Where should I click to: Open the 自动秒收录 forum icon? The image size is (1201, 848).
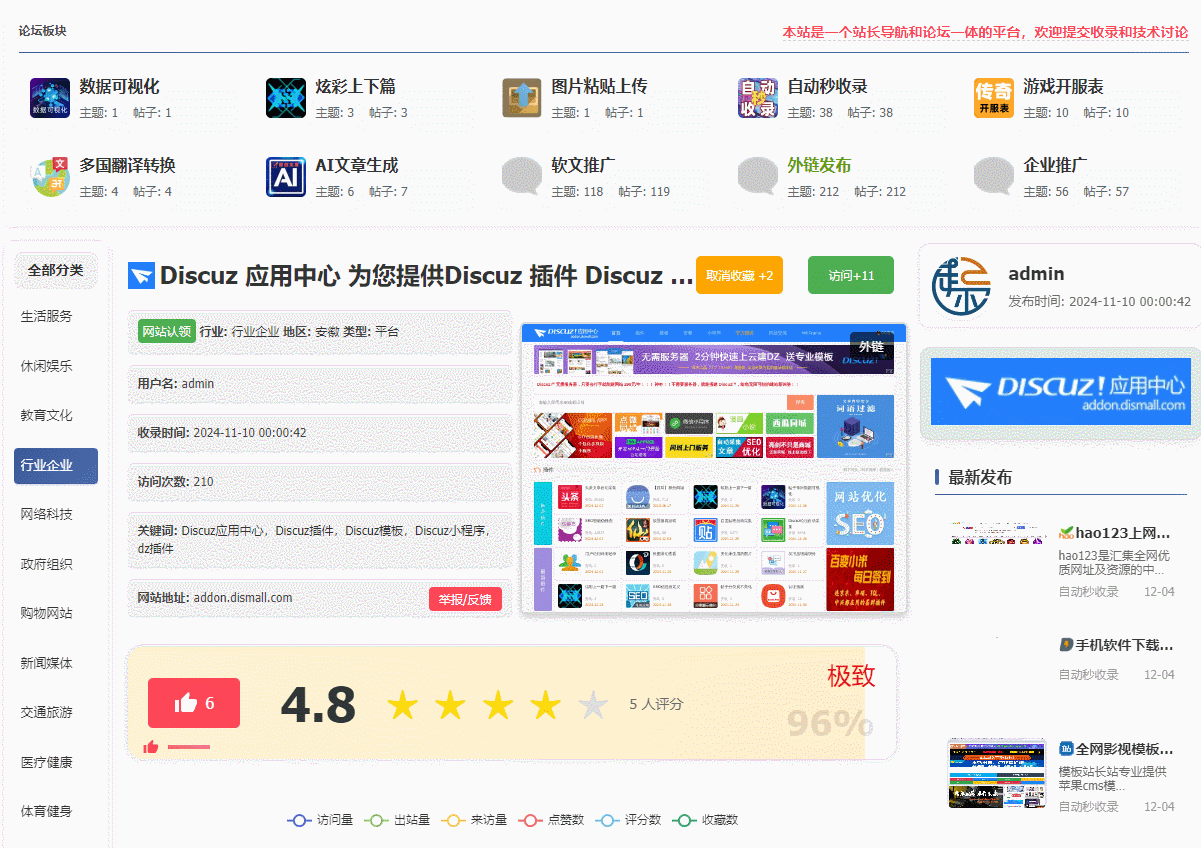point(758,98)
